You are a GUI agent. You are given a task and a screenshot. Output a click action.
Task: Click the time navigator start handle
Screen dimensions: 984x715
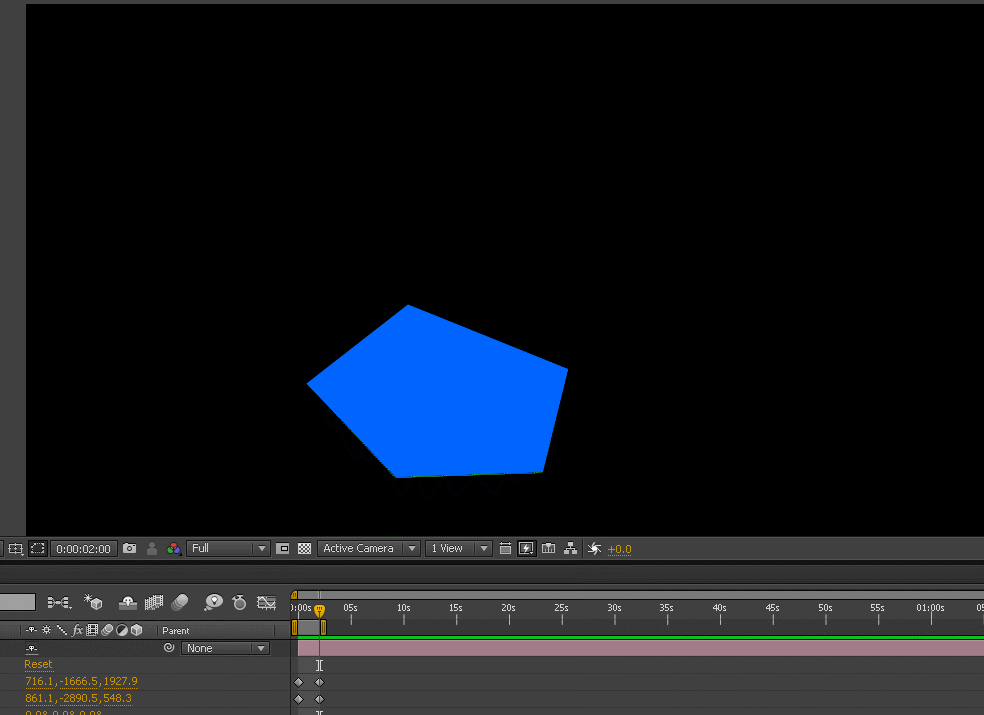294,594
